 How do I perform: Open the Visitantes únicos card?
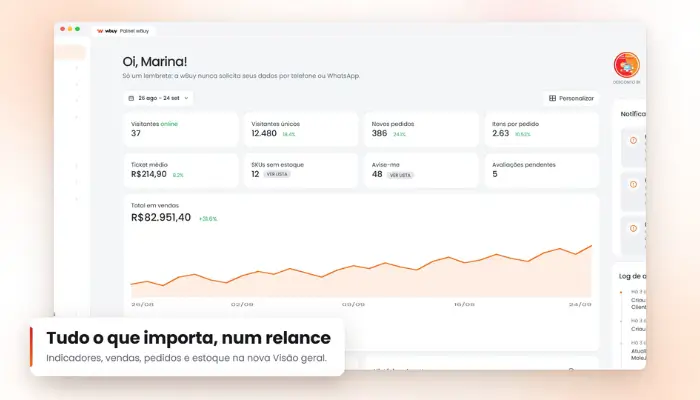[301, 129]
